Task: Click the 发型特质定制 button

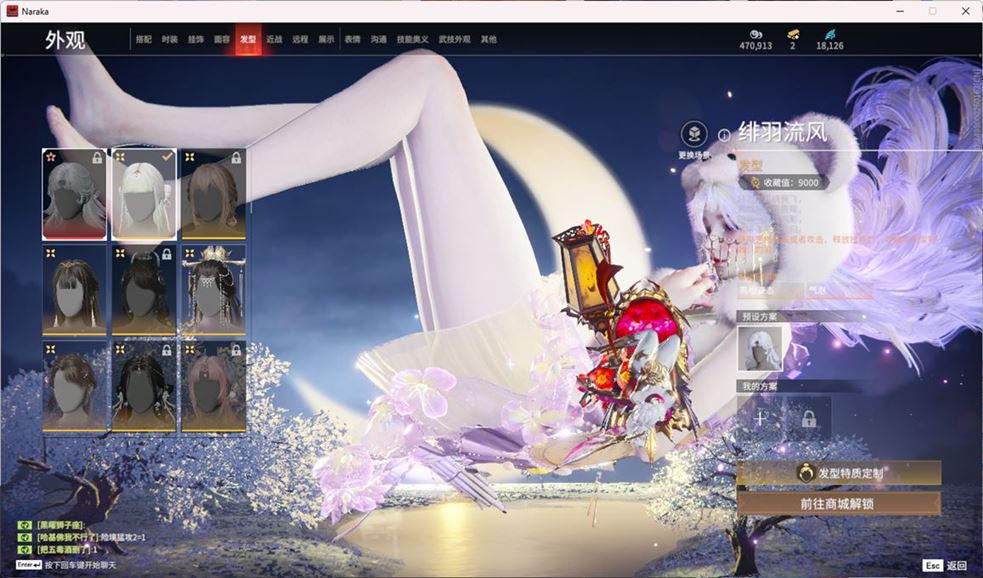Action: (x=839, y=473)
